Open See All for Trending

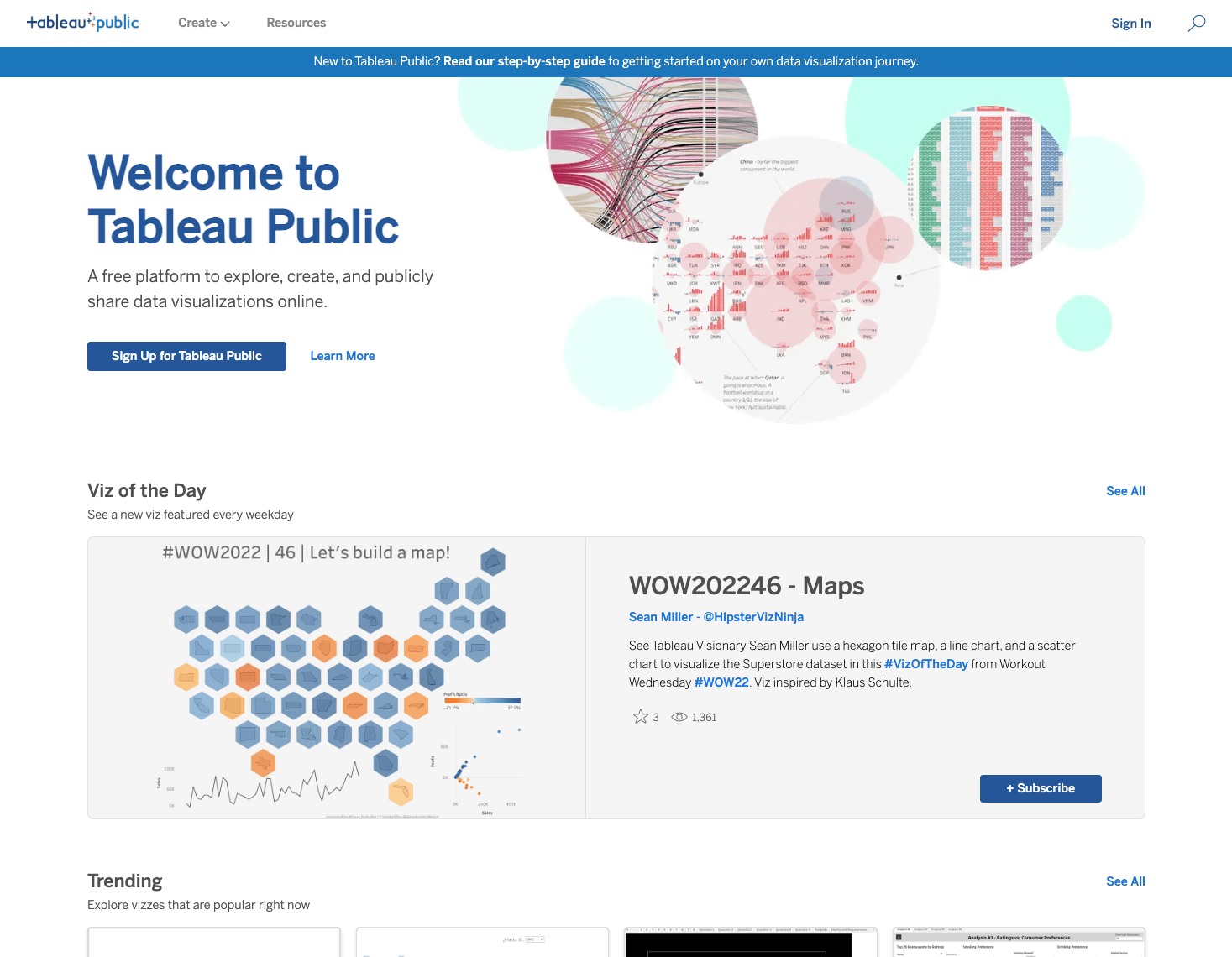point(1125,881)
